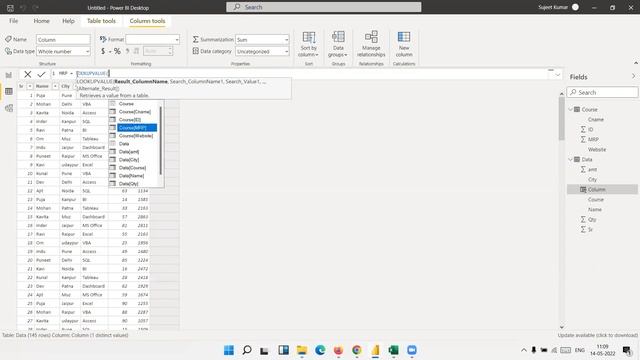
Task: Apply percentage format with the percent icon
Action: 117,51
